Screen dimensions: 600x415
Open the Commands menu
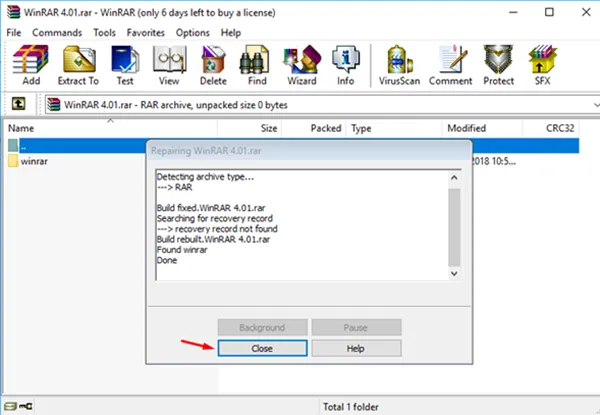click(x=57, y=33)
